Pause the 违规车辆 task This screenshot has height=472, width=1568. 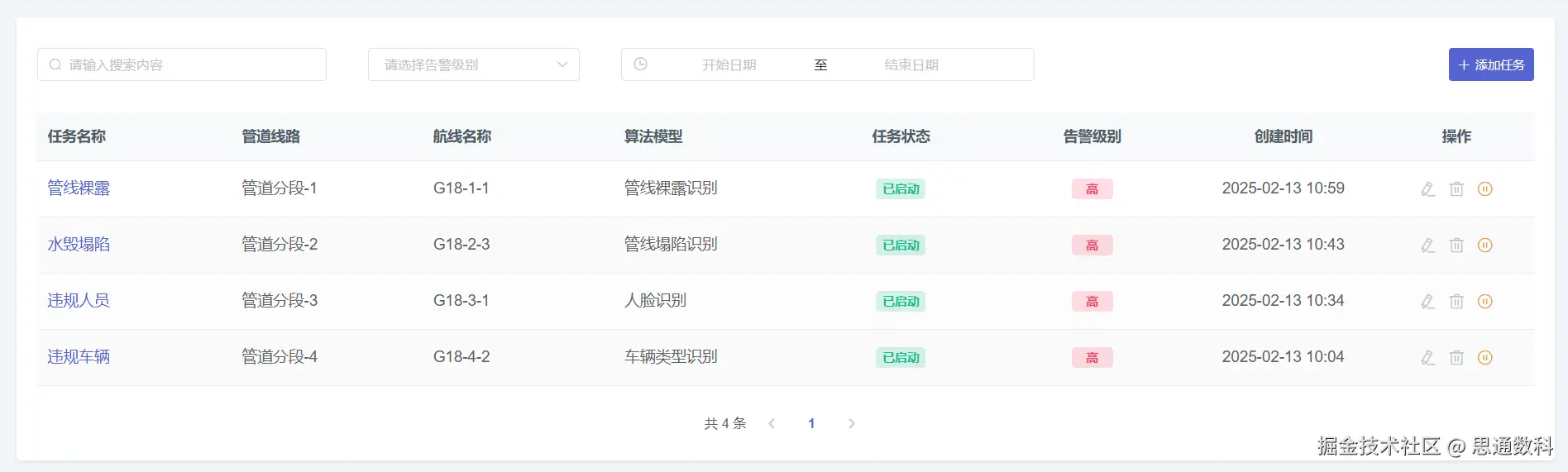(x=1485, y=358)
